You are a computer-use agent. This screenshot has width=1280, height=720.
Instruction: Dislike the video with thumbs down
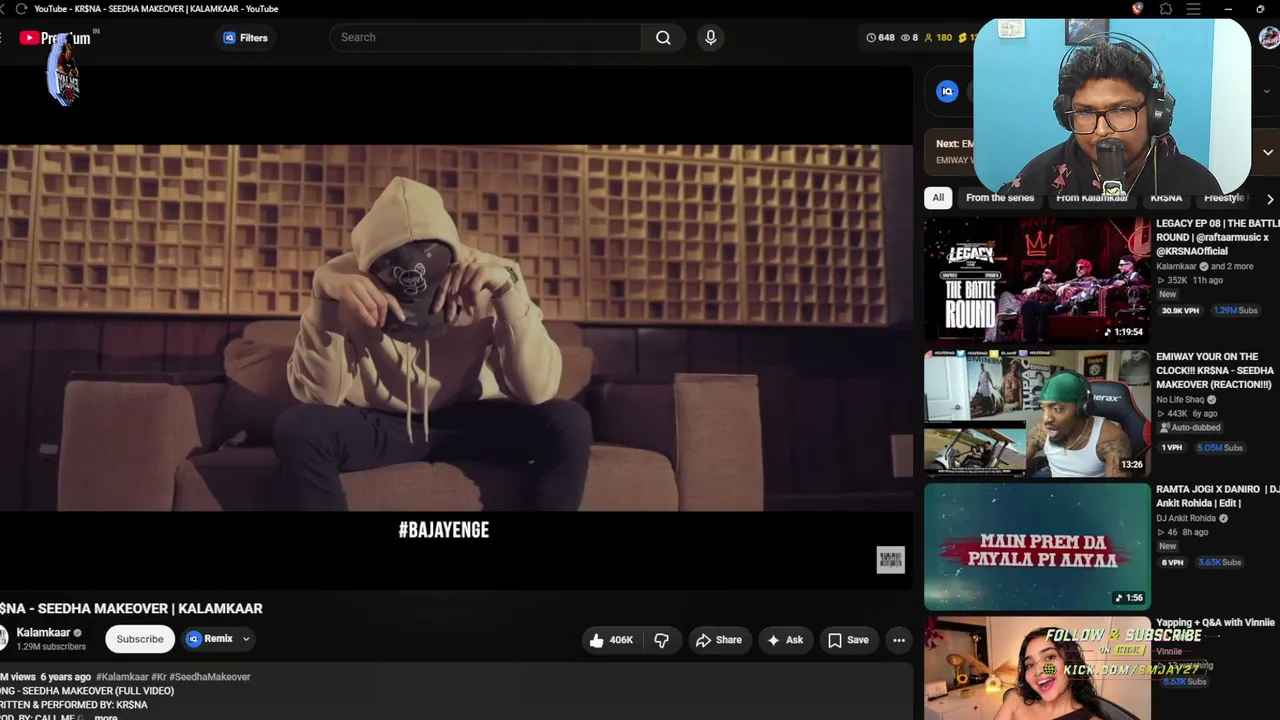click(x=661, y=640)
